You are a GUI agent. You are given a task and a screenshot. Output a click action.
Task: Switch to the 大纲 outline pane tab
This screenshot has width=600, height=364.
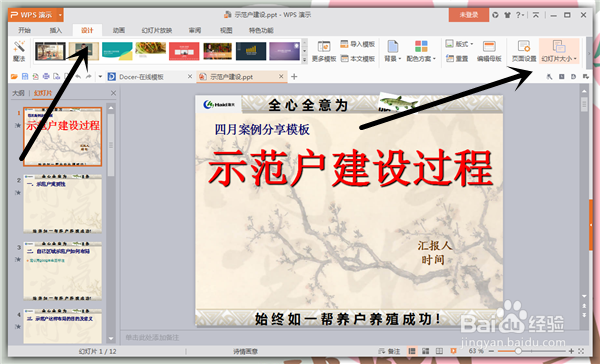18,93
